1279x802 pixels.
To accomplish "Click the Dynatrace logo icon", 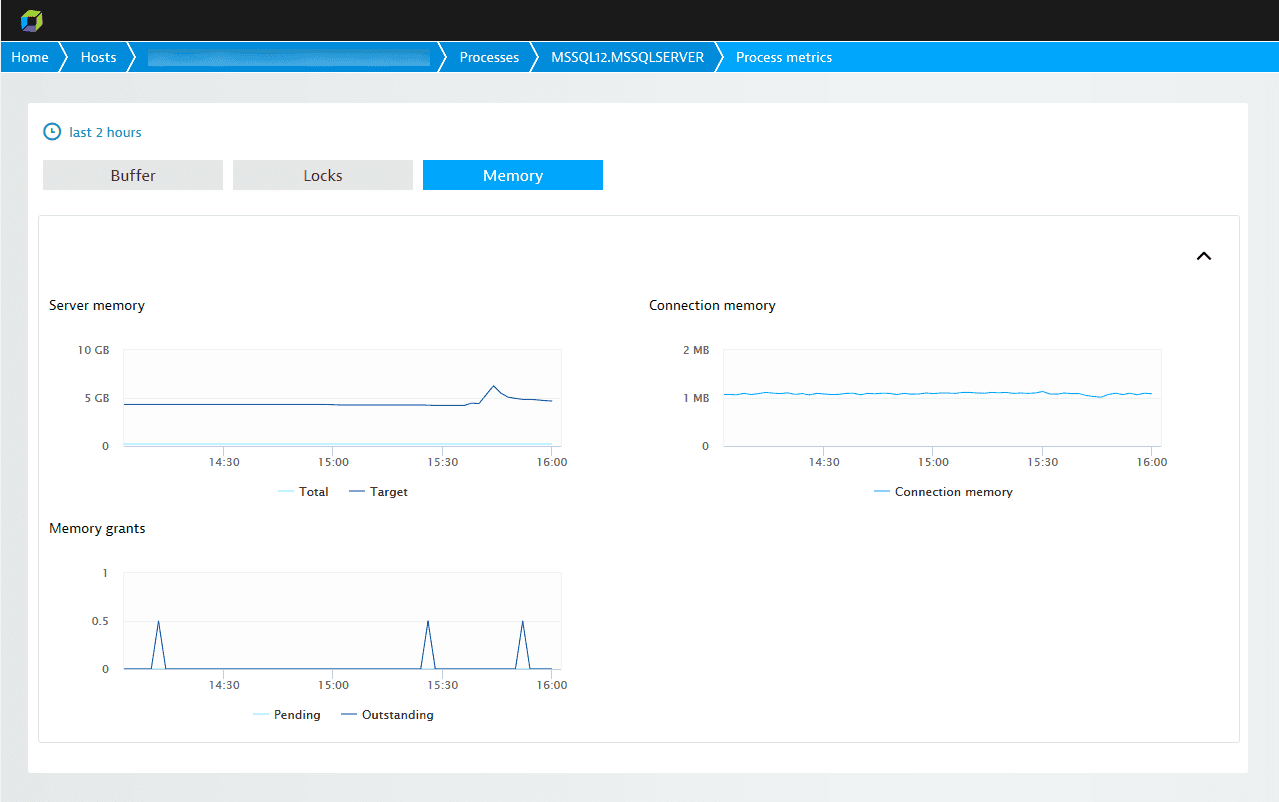I will pos(32,20).
